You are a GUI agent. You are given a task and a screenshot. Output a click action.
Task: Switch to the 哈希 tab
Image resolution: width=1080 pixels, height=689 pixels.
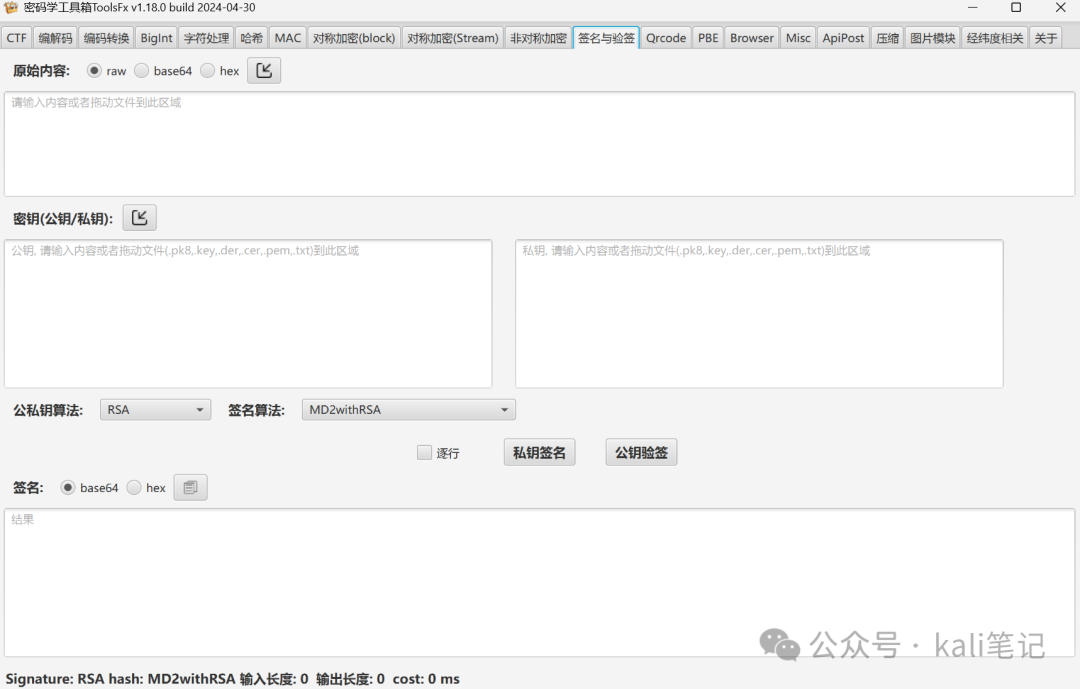pyautogui.click(x=251, y=37)
